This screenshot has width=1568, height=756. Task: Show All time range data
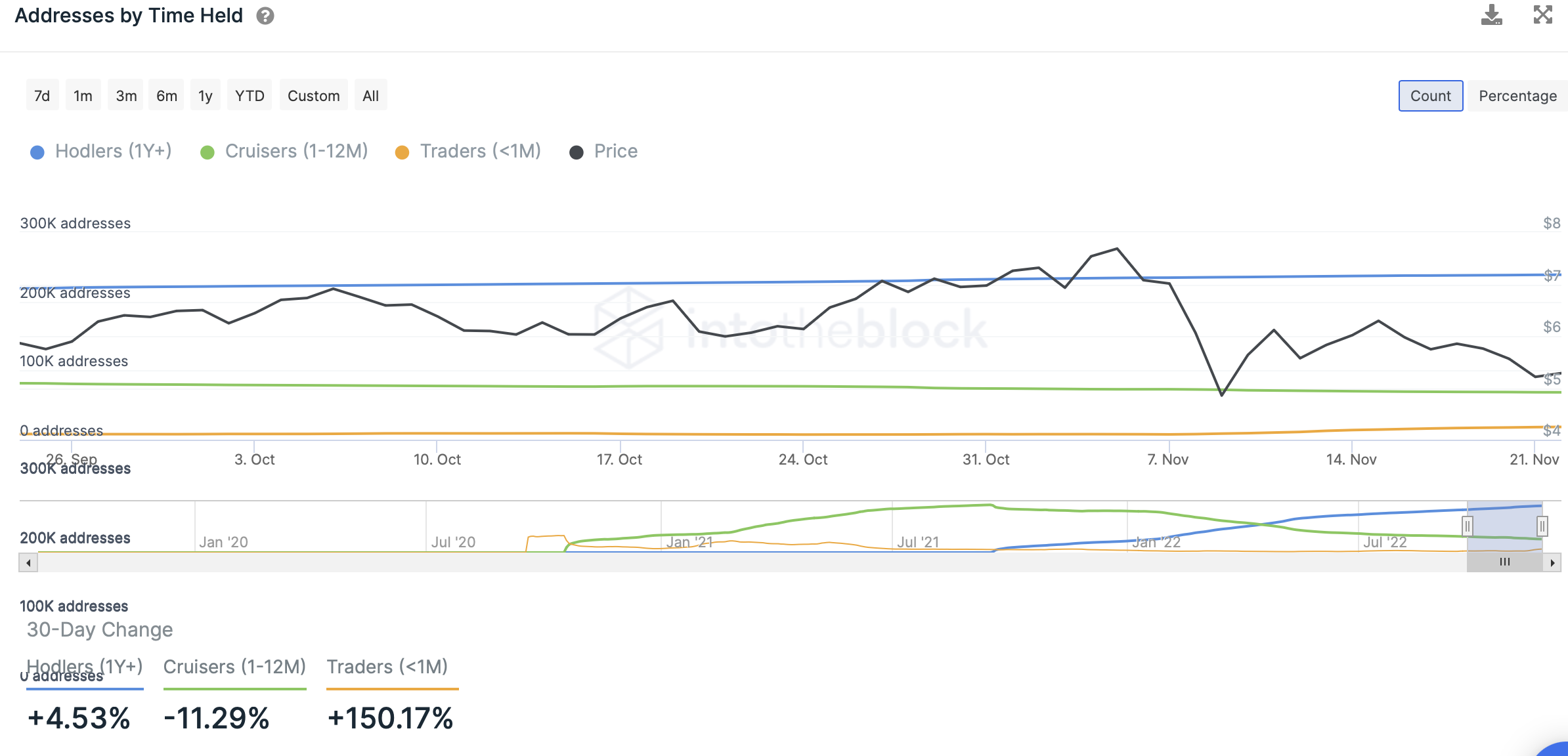click(x=370, y=96)
